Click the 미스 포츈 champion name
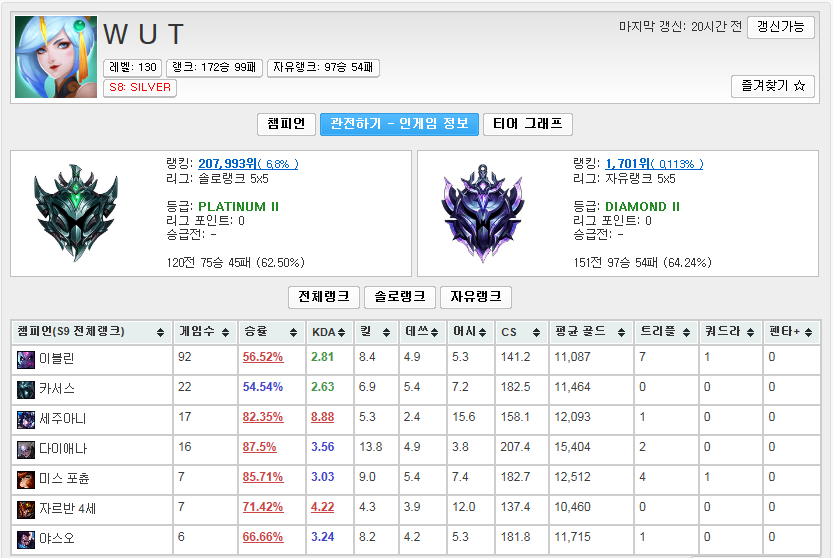Image resolution: width=833 pixels, height=558 pixels. (64, 479)
